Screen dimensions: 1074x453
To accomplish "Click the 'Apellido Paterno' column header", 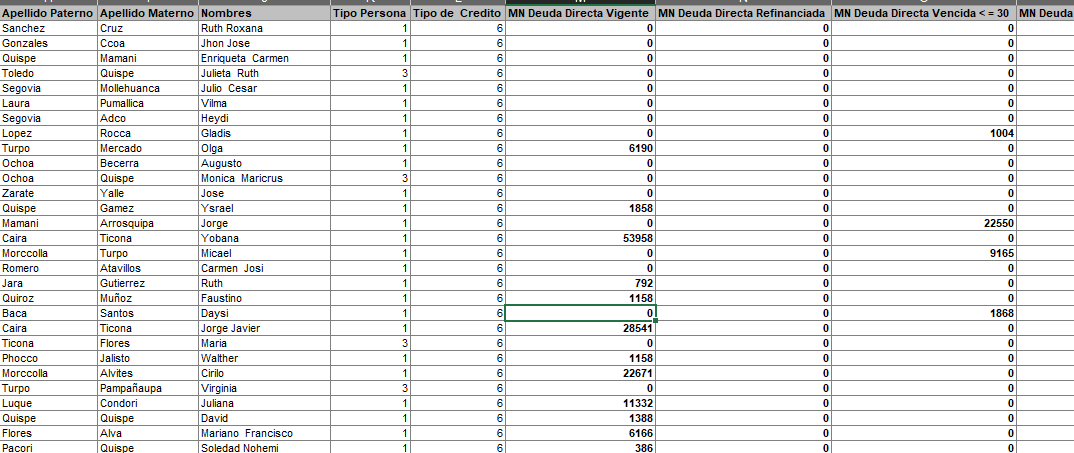I will [x=48, y=14].
